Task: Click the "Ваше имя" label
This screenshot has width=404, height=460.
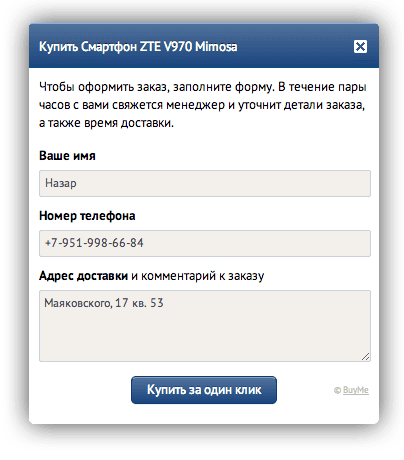Action: pyautogui.click(x=67, y=156)
